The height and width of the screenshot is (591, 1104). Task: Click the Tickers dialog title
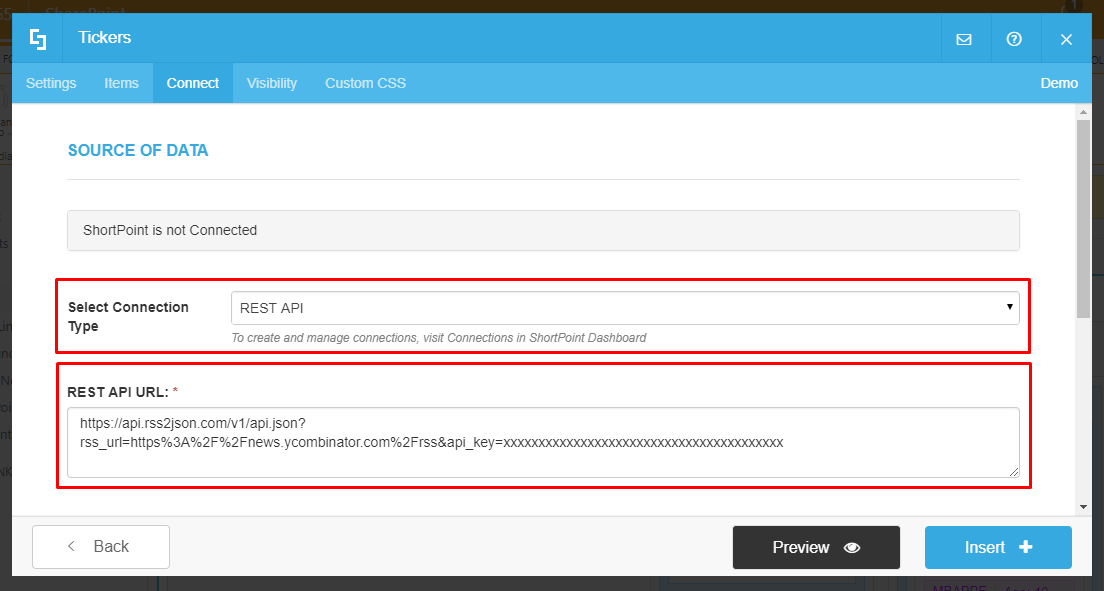pyautogui.click(x=104, y=37)
